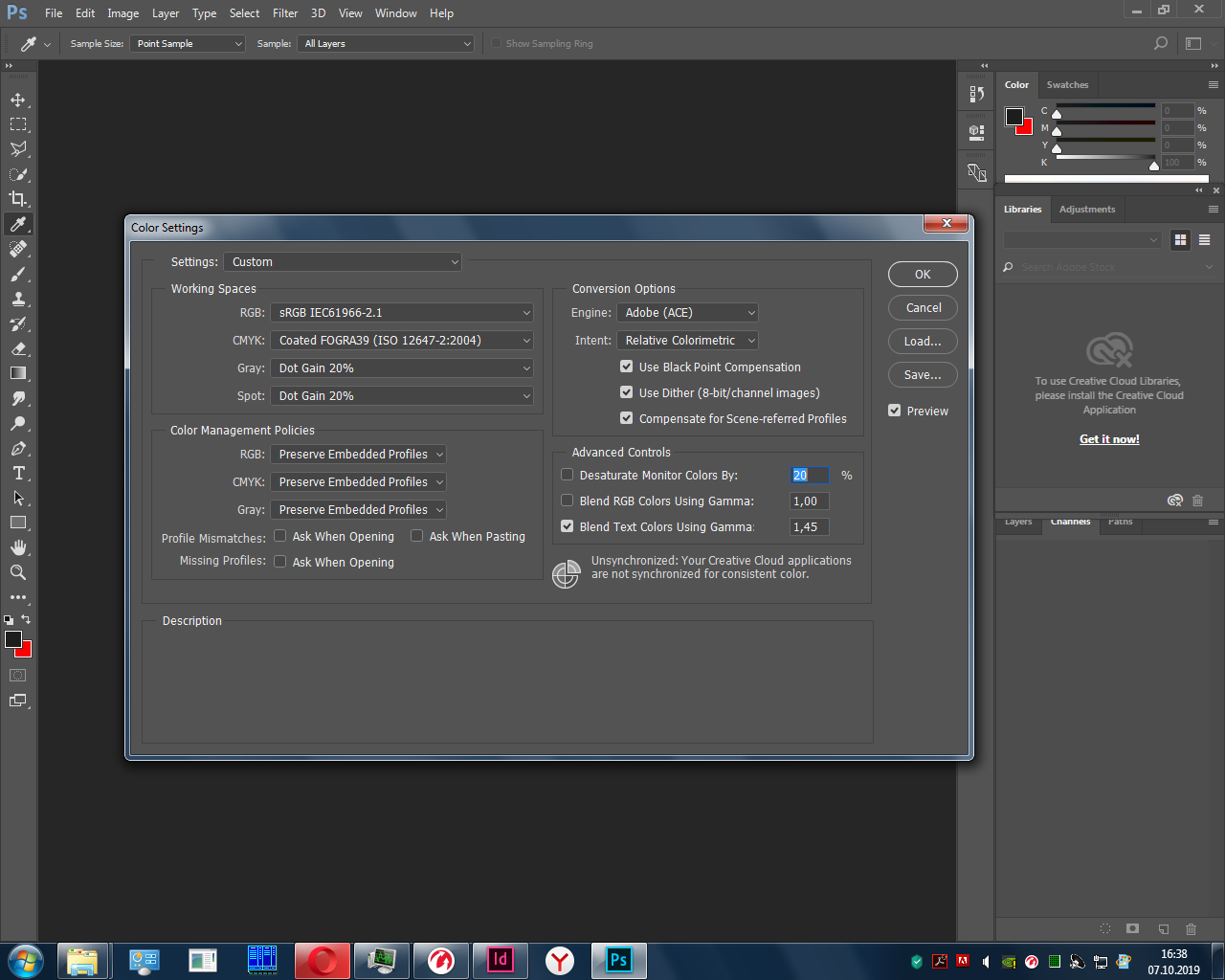Open the Filter menu
Viewport: 1225px width, 980px height.
click(285, 13)
